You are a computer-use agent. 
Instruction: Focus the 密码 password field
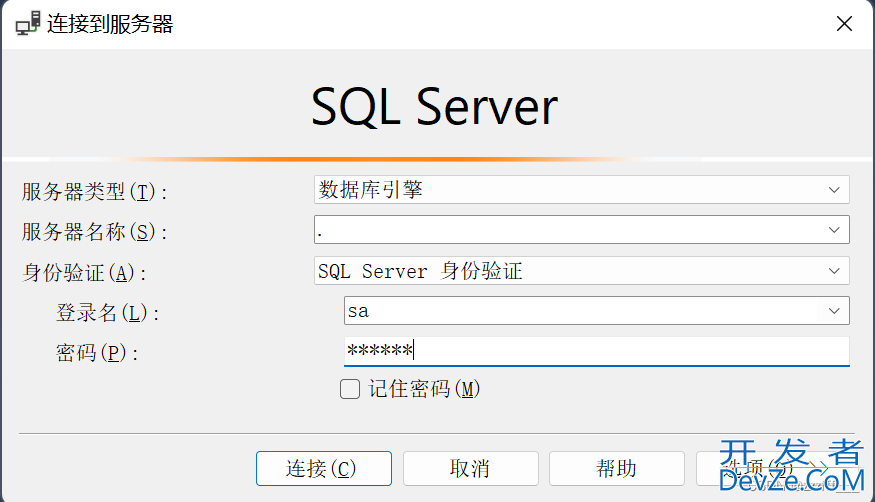(597, 351)
